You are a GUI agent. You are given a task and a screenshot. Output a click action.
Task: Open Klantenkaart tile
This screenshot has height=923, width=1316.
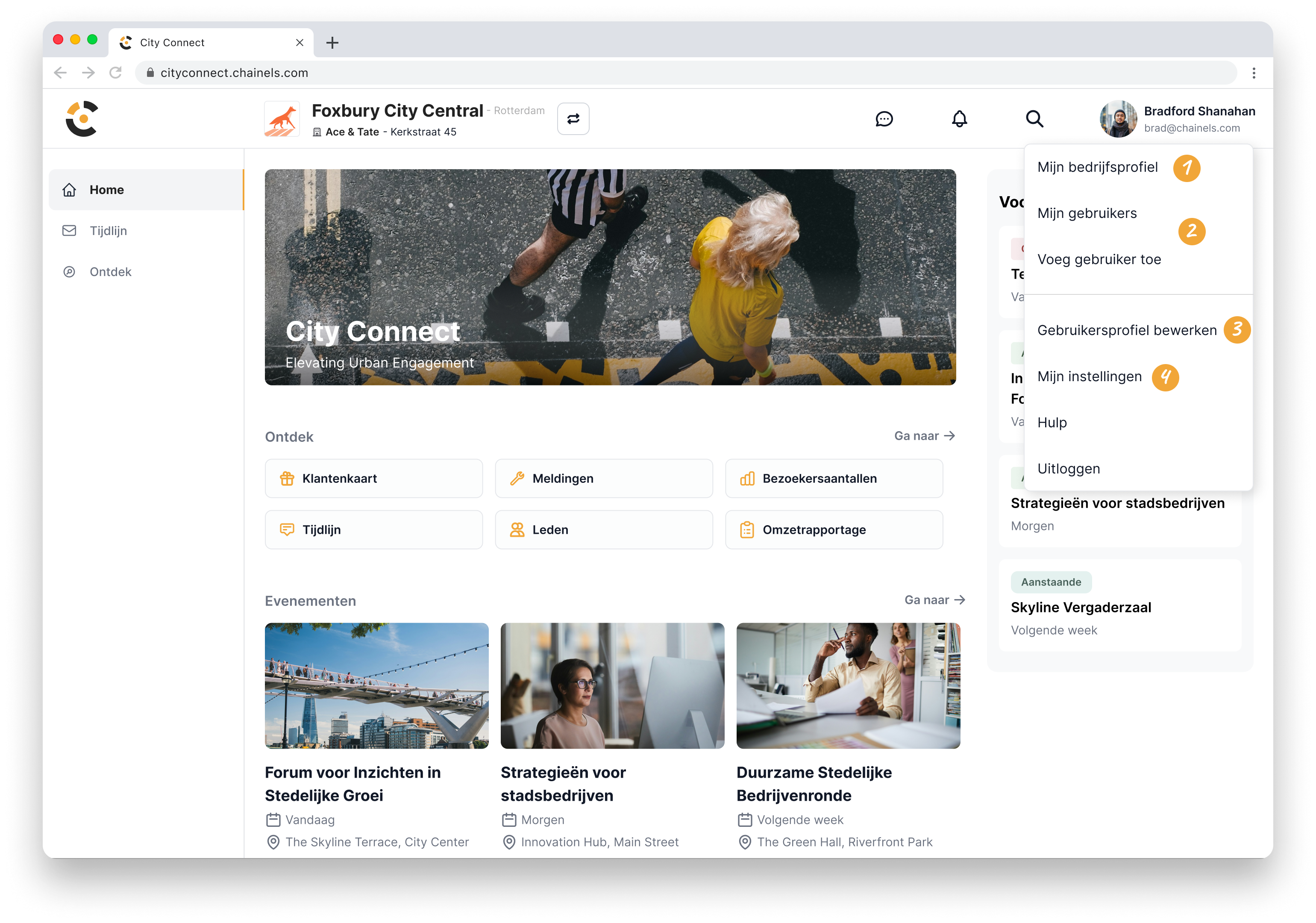click(374, 478)
